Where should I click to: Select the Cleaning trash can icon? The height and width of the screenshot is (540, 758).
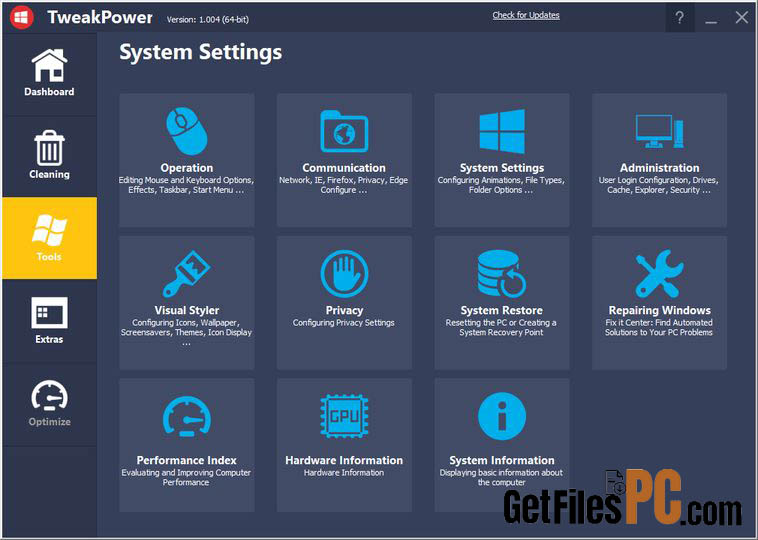(49, 148)
